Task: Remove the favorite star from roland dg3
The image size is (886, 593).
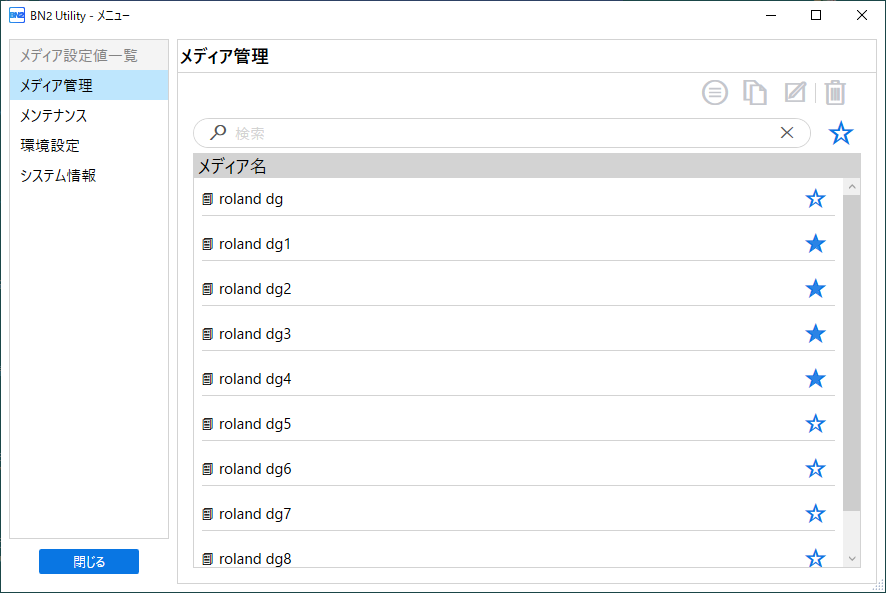Action: pos(815,334)
